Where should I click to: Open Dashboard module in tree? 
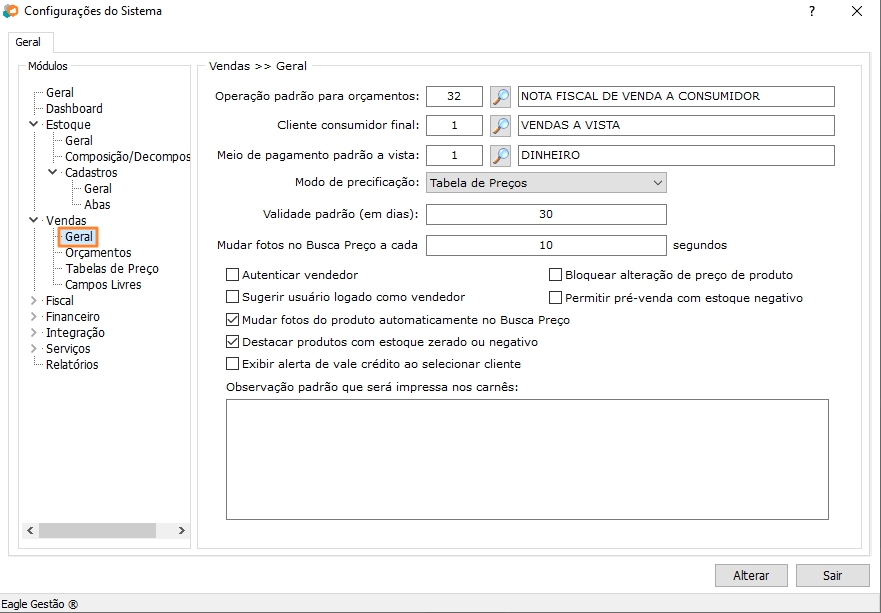coord(74,108)
